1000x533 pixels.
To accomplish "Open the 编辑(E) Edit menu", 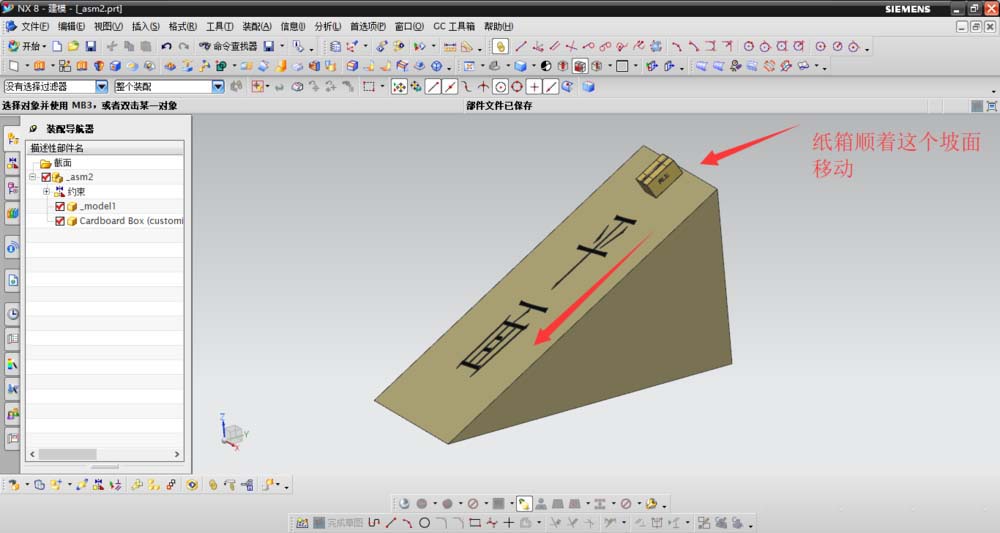I will [x=71, y=27].
